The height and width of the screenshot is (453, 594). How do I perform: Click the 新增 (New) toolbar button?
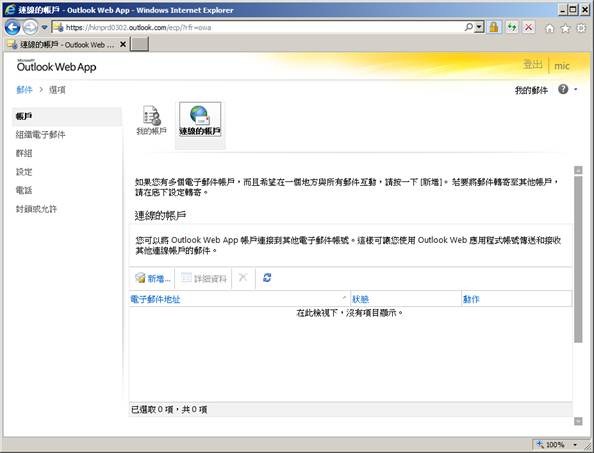(x=152, y=278)
